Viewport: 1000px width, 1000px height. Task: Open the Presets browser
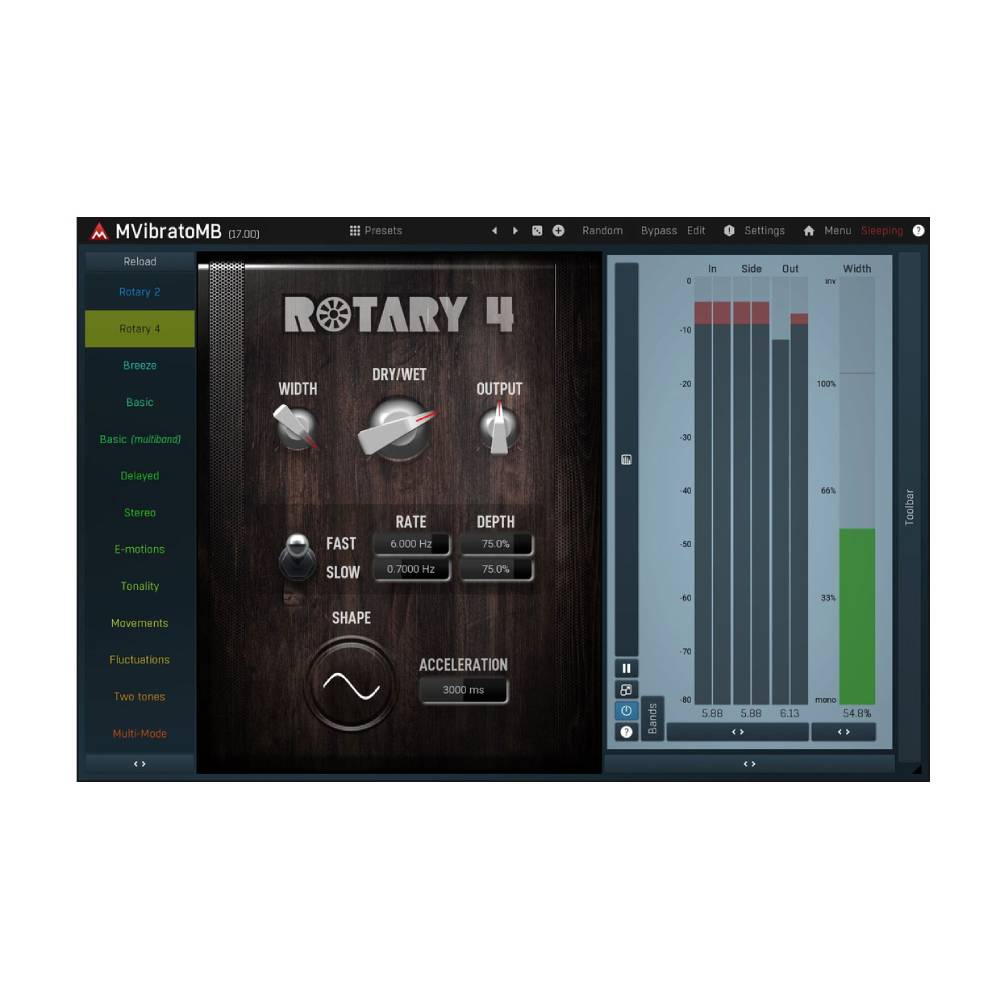pos(376,231)
